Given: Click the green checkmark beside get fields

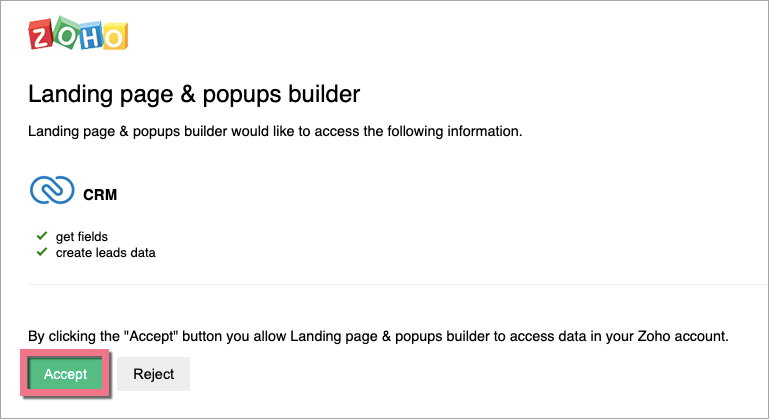Looking at the screenshot, I should click(x=41, y=236).
